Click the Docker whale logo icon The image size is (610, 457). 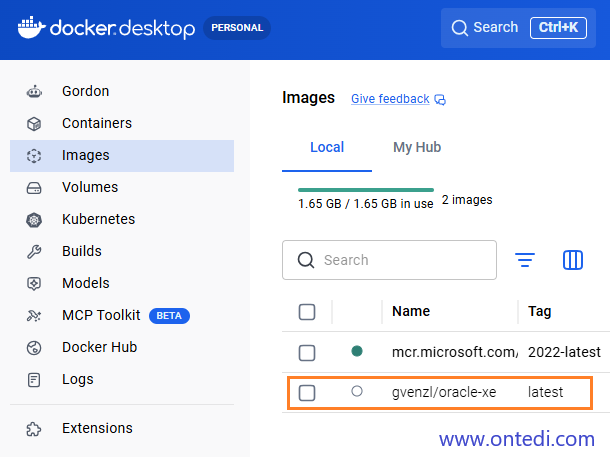31,28
